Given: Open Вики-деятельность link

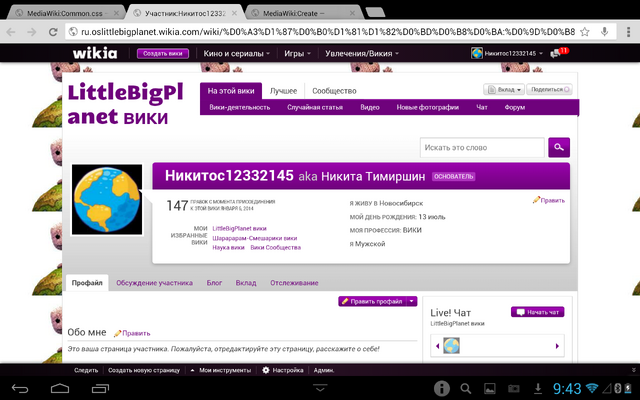Looking at the screenshot, I should click(240, 107).
